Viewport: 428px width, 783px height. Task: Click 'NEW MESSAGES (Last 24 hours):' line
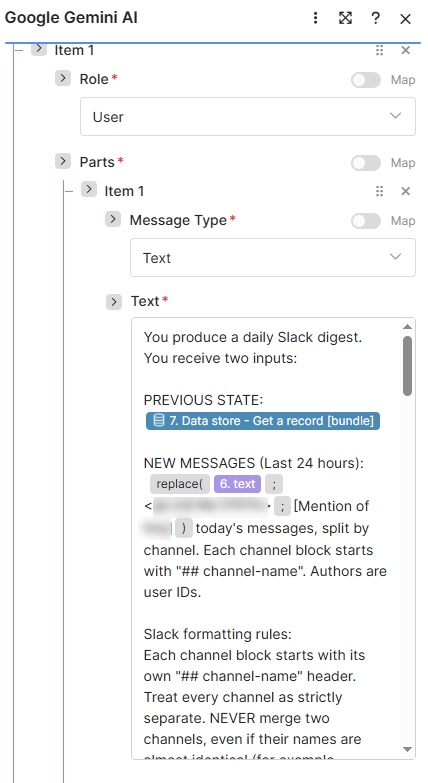(x=254, y=463)
